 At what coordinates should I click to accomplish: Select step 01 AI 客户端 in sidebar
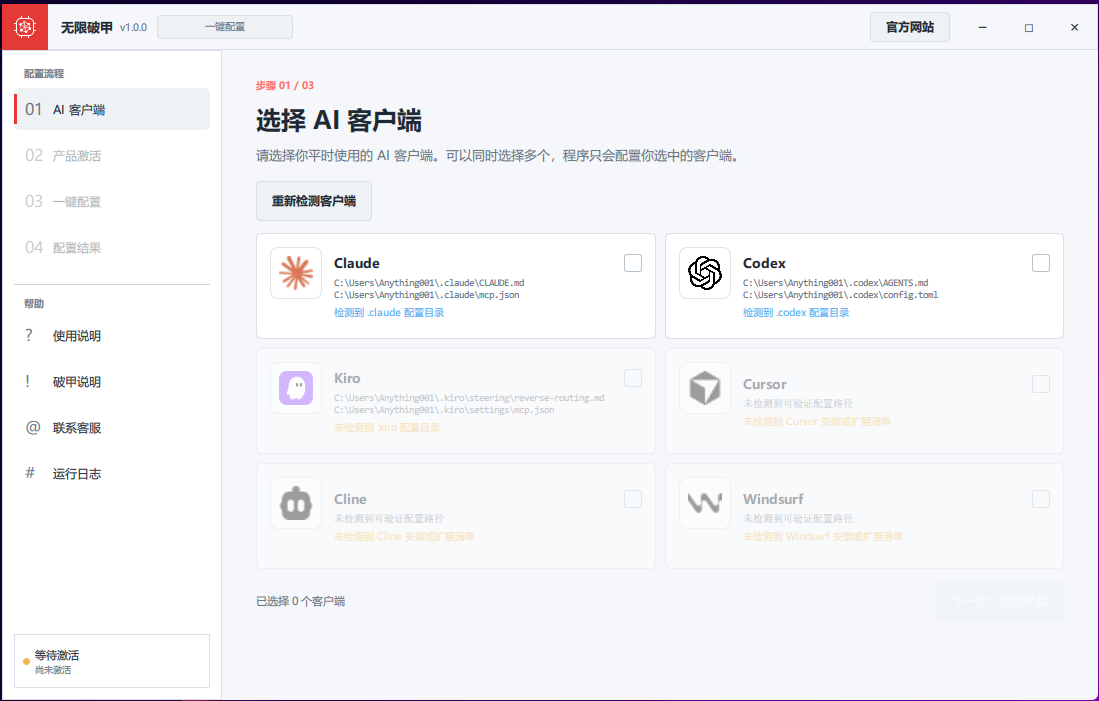click(112, 109)
